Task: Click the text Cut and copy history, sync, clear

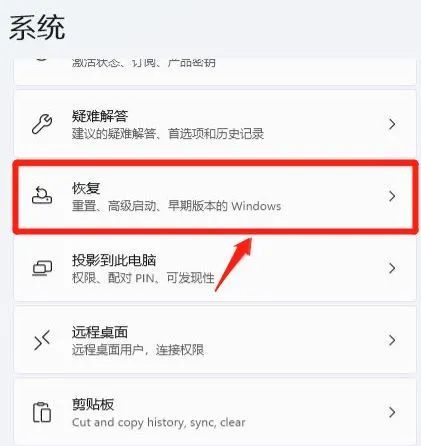Action: (x=158, y=423)
